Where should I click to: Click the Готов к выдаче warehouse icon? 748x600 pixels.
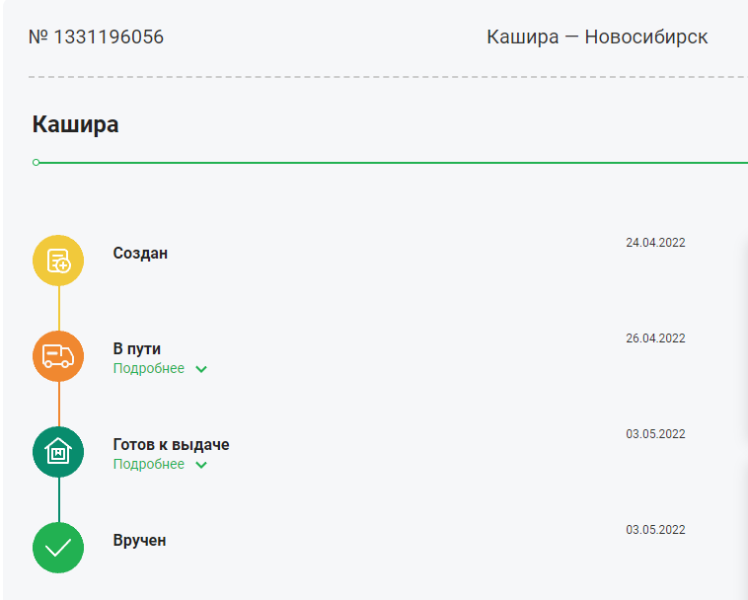pos(58,452)
